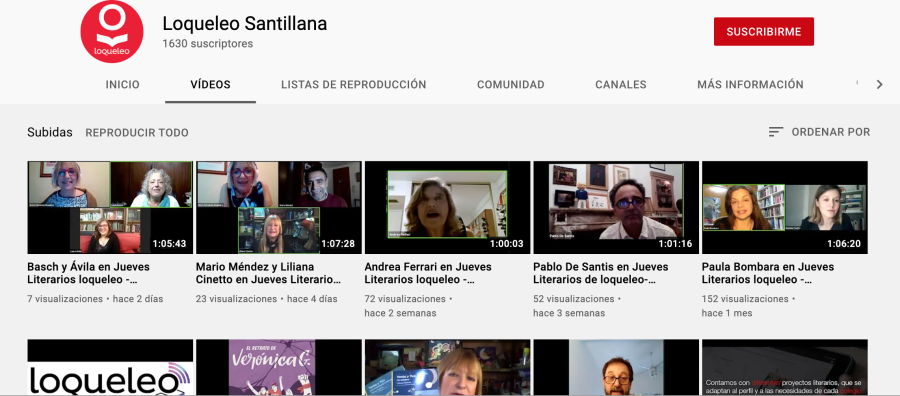Advance the tabs with the right chevron arrow

(879, 84)
